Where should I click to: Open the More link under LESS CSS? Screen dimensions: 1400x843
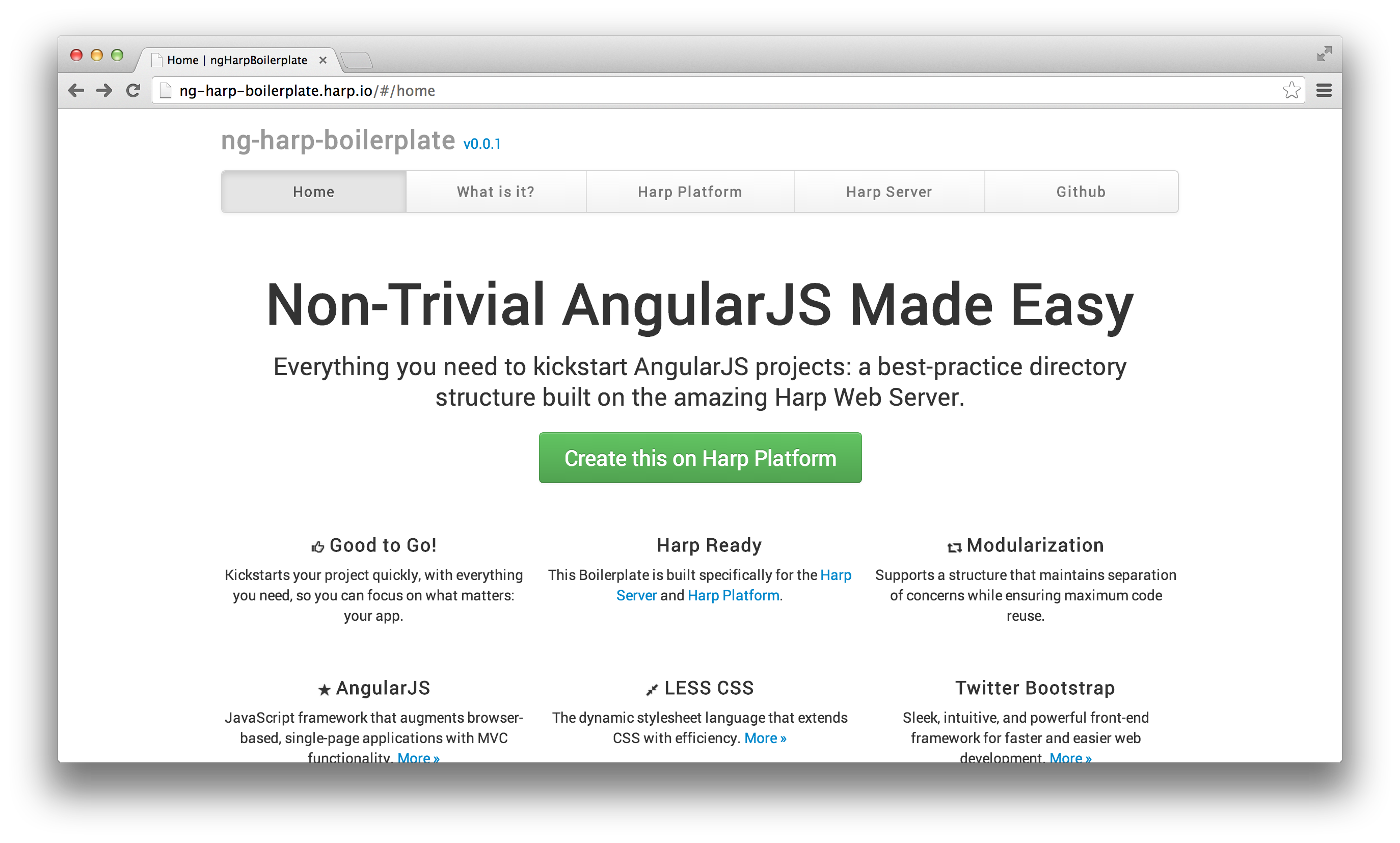765,738
